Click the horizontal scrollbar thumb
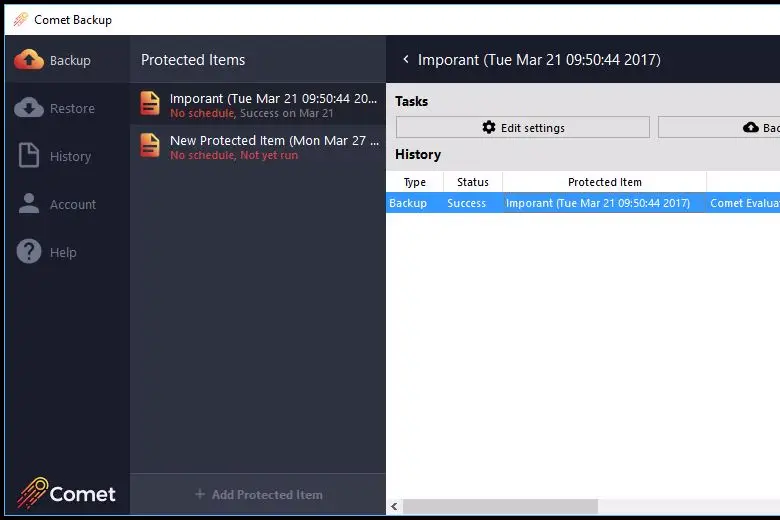 [500, 507]
